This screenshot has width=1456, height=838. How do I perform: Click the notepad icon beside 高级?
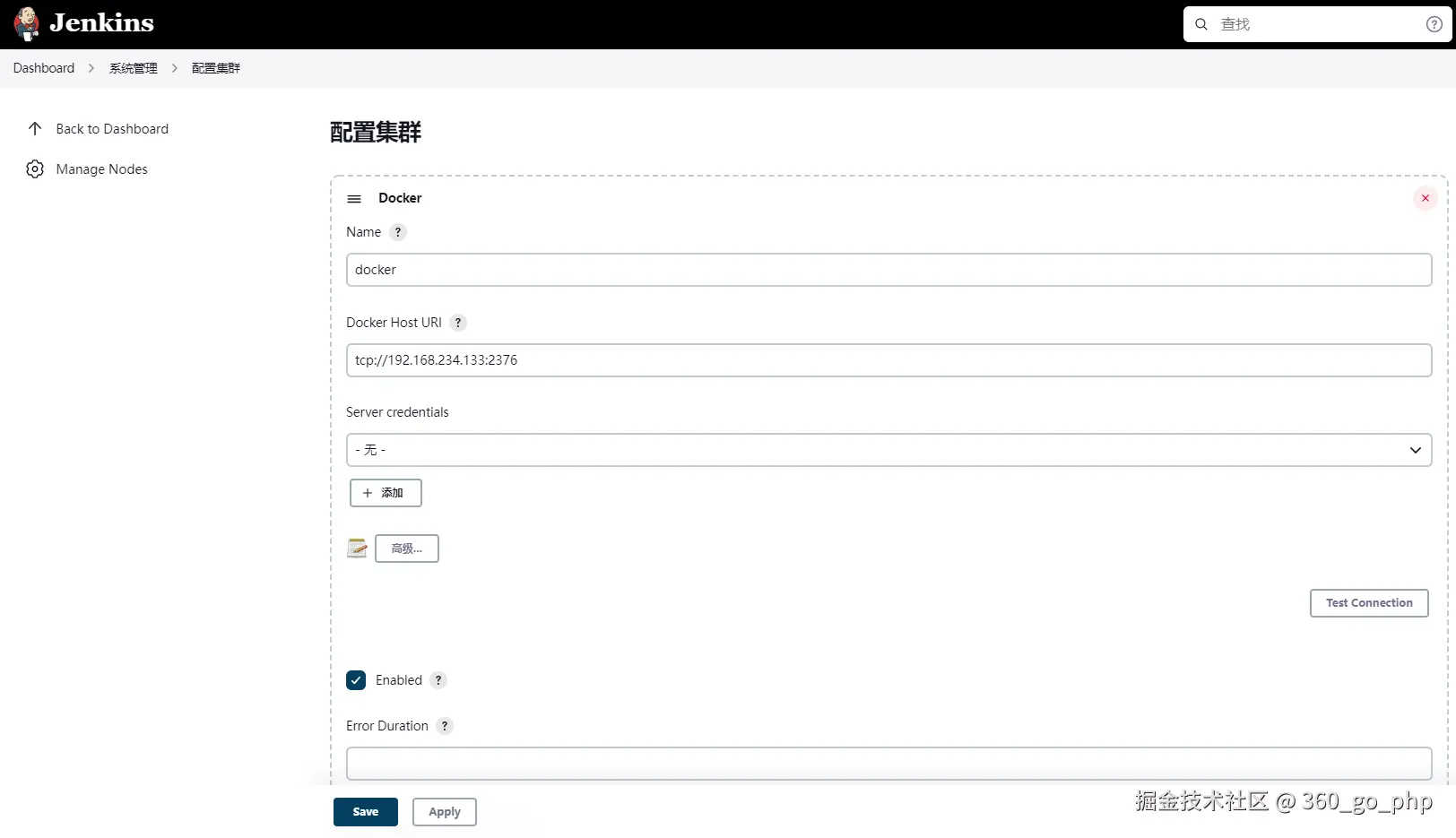click(x=357, y=549)
